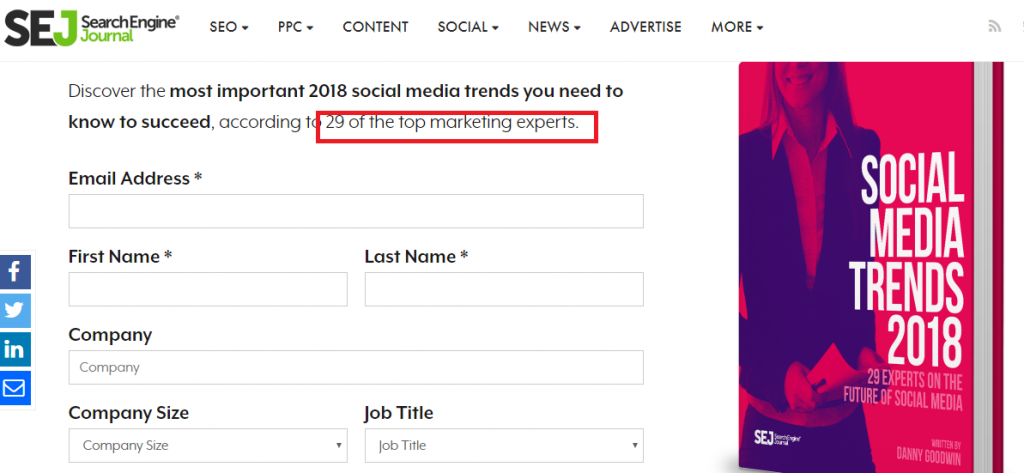Share page via LinkedIn icon
This screenshot has width=1024, height=473.
point(15,349)
